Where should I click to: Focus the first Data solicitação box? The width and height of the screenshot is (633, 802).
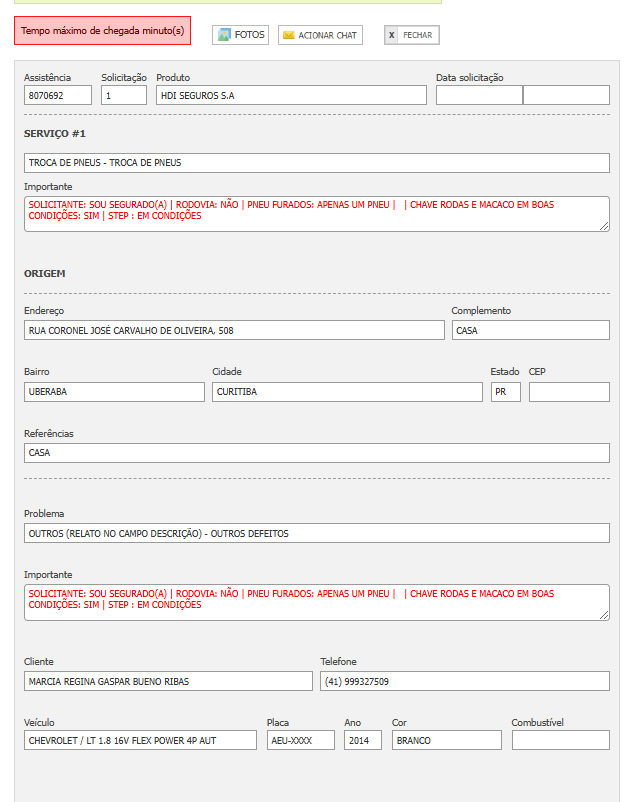pyautogui.click(x=479, y=95)
